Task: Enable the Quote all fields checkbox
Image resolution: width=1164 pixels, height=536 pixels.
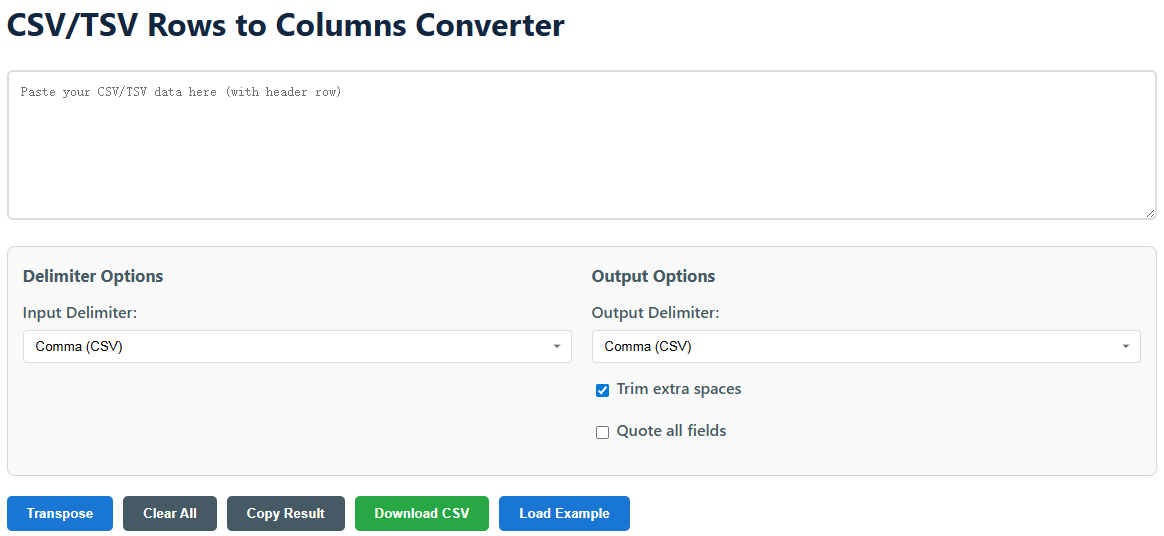Action: 602,432
